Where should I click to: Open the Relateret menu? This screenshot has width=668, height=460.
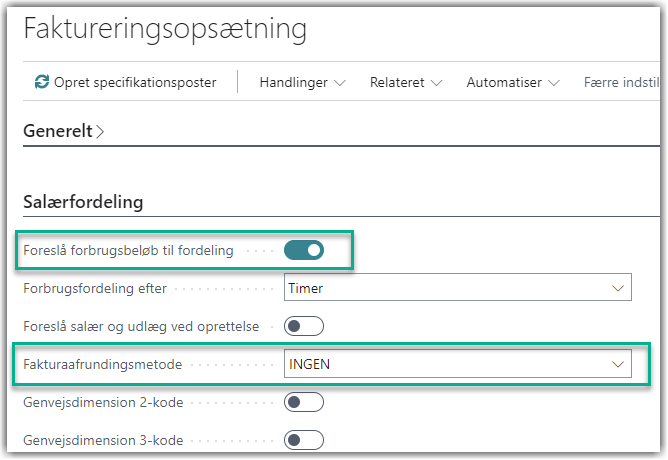[x=397, y=82]
